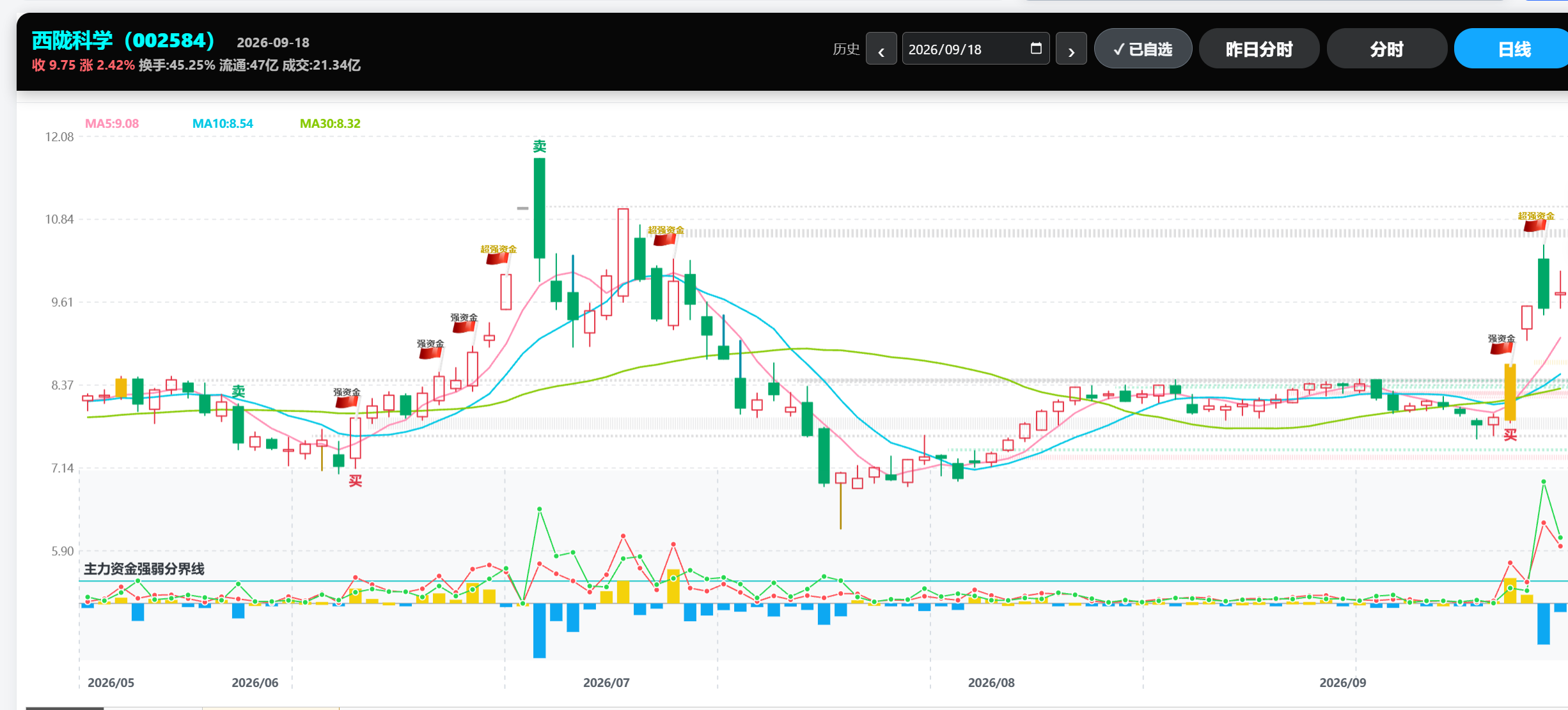Click the 买 marker near 2026/09 candles
The height and width of the screenshot is (710, 1568).
click(1510, 435)
